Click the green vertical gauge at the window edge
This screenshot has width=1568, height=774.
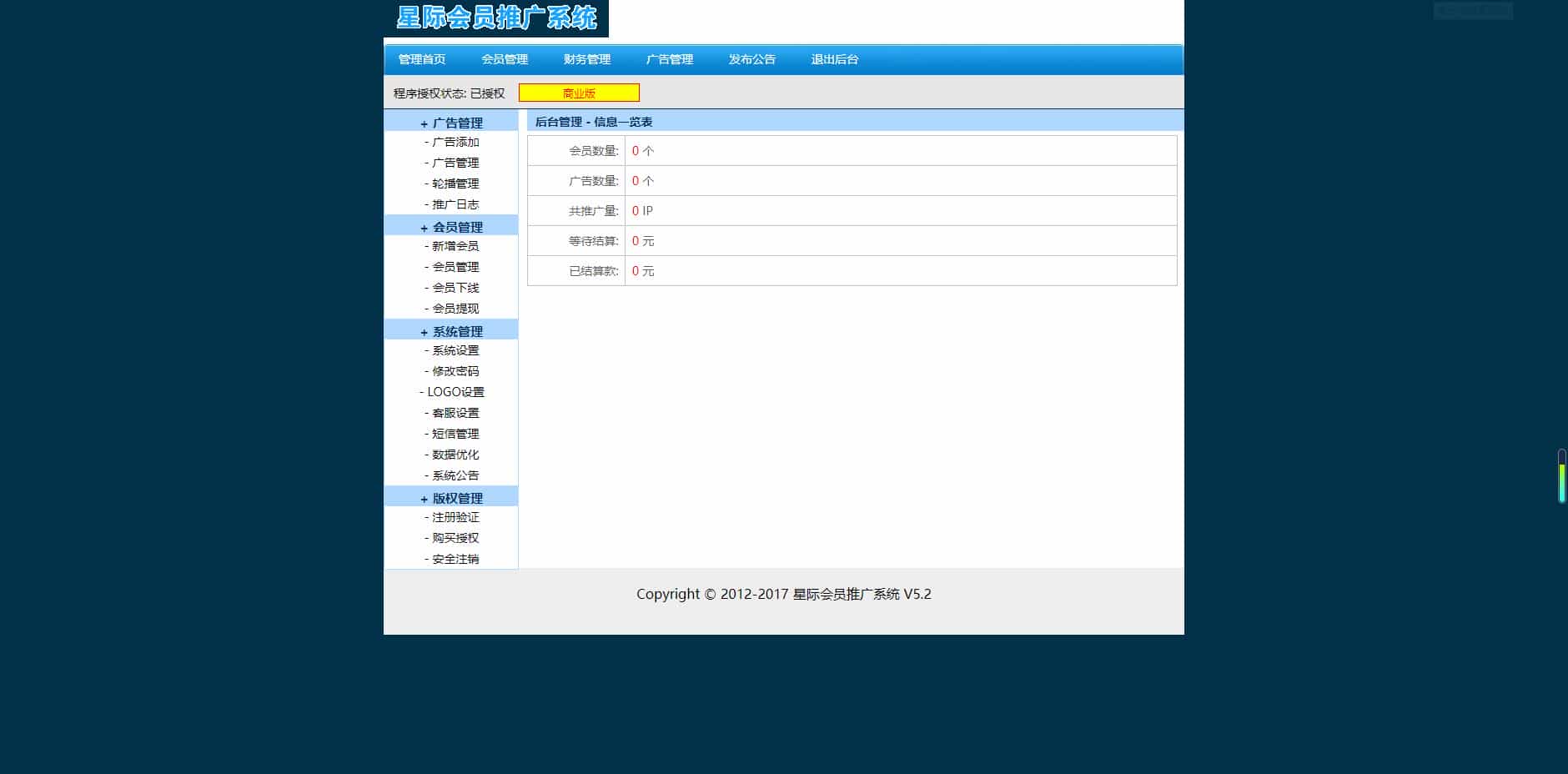pyautogui.click(x=1562, y=476)
